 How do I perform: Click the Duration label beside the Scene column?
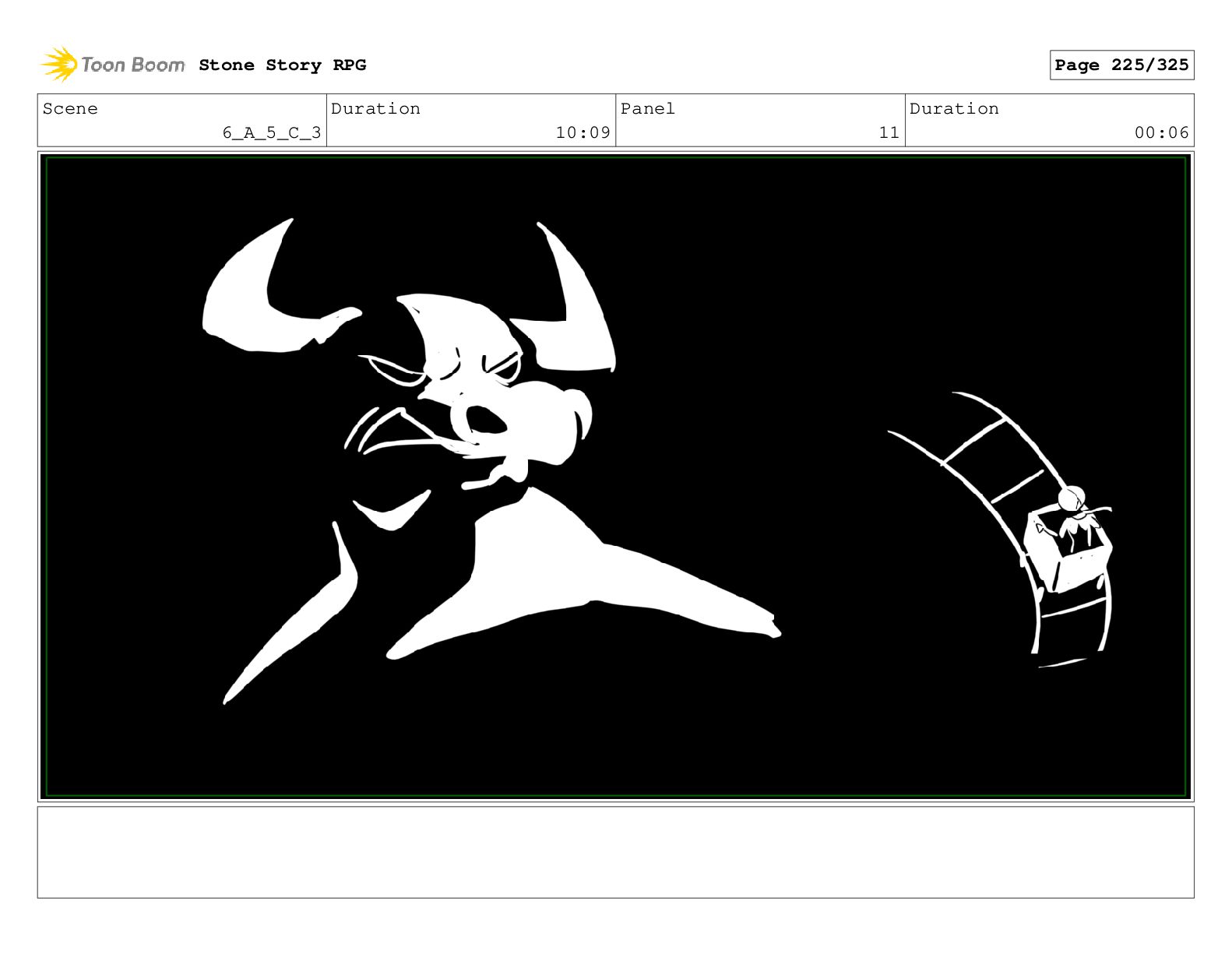click(375, 109)
